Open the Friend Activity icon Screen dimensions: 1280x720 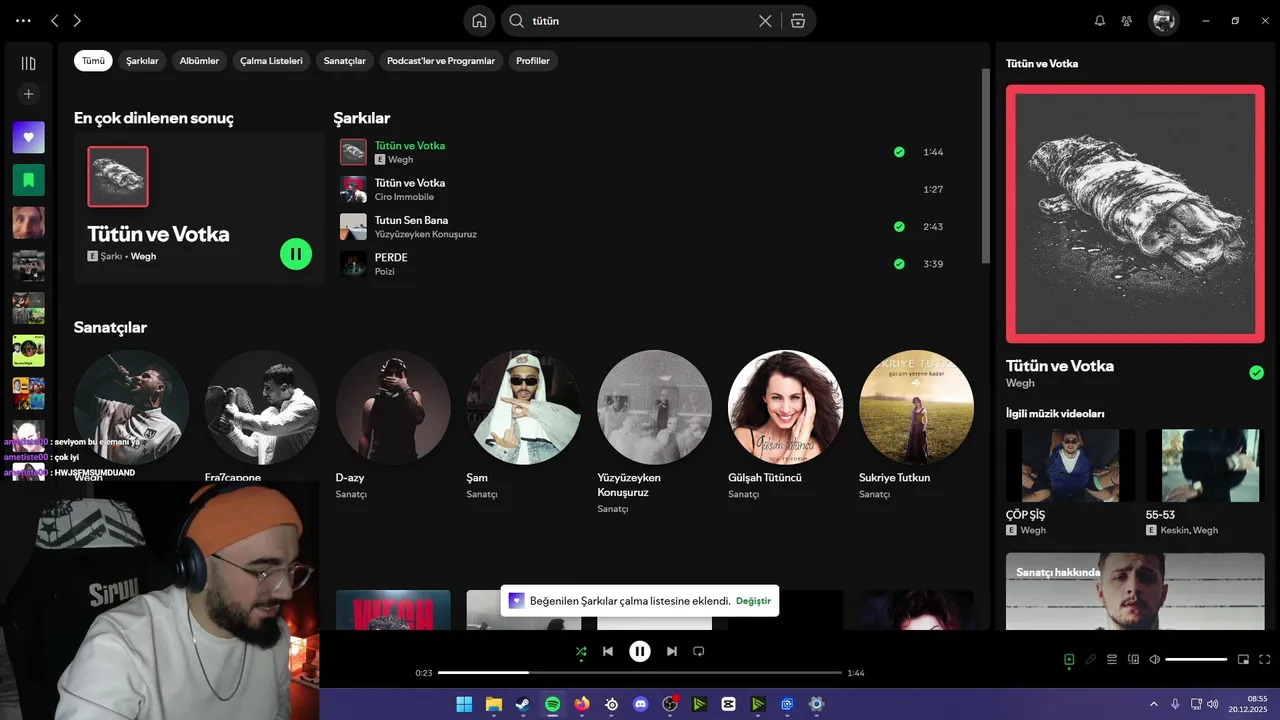coord(1127,21)
